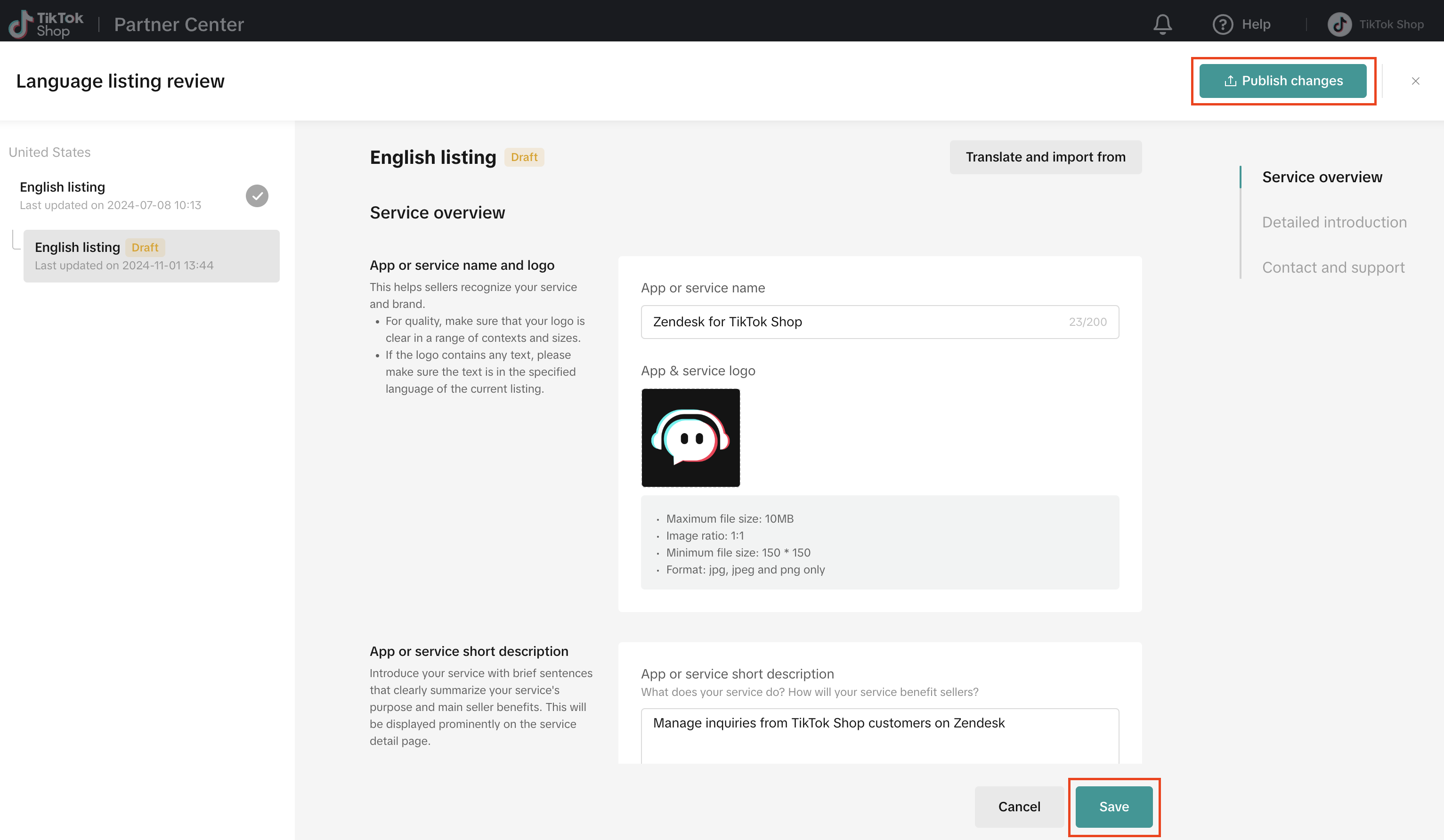Image resolution: width=1444 pixels, height=840 pixels.
Task: Click the Help text link
Action: coord(1256,24)
